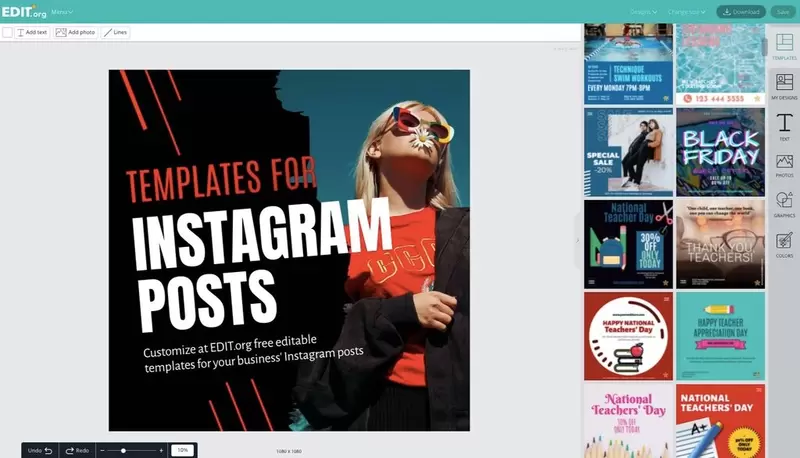800x458 pixels.
Task: Click the zoom in plus icon
Action: point(161,450)
